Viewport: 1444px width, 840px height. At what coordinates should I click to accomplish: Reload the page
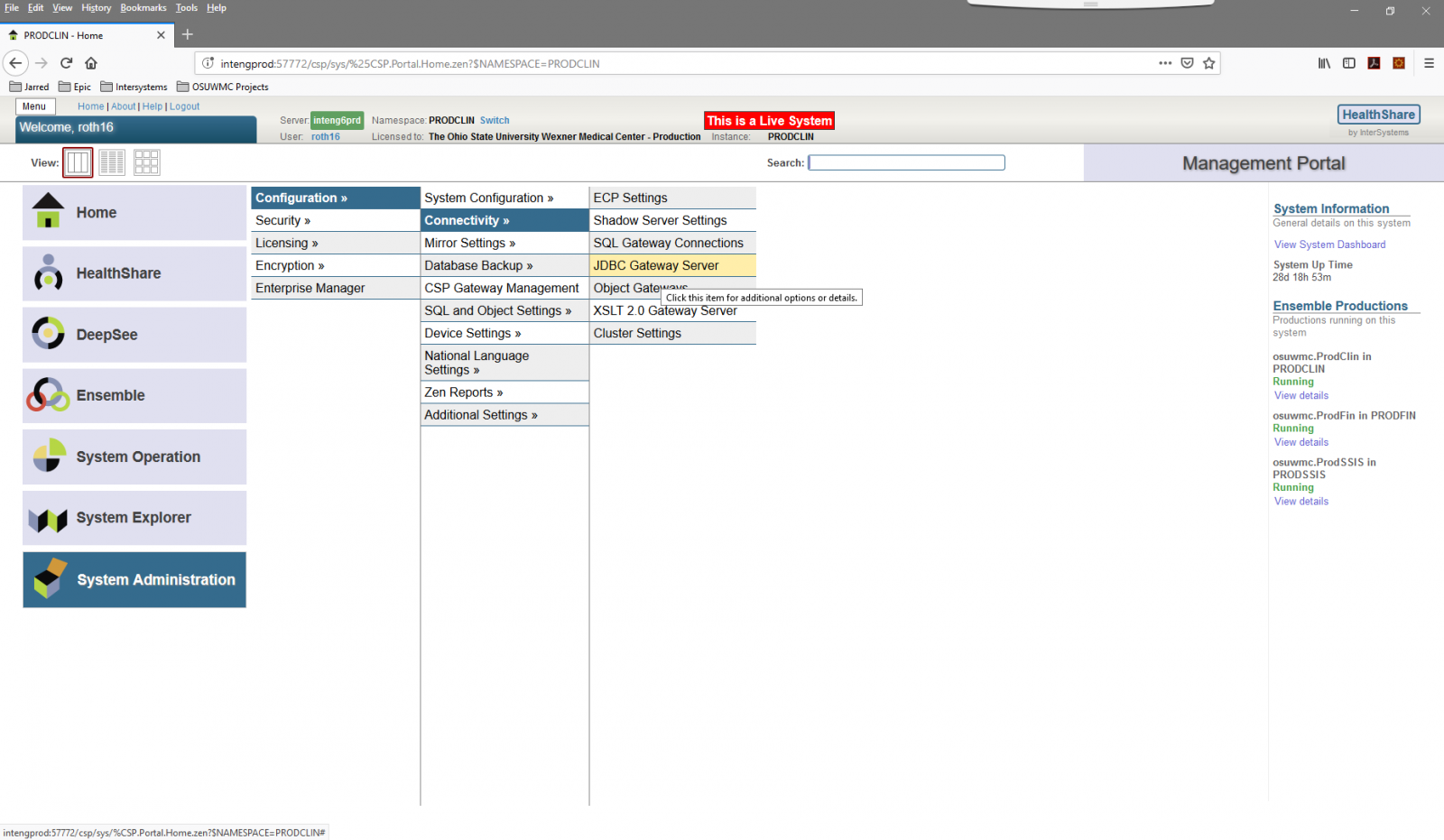66,63
